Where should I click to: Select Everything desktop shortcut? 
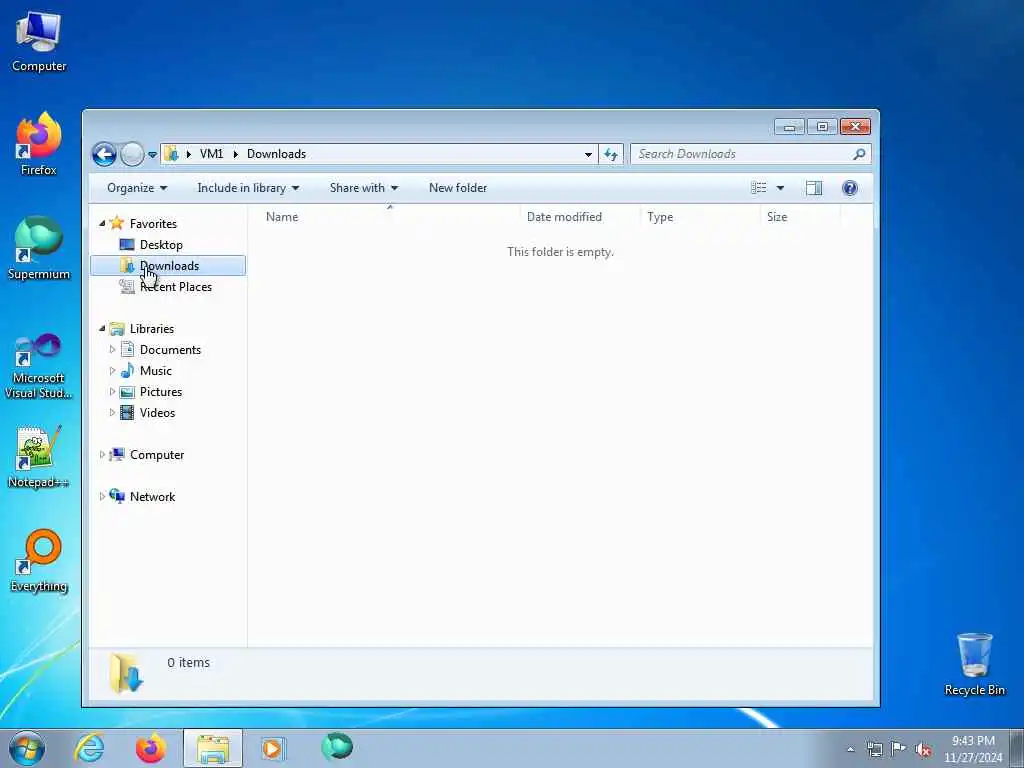39,561
